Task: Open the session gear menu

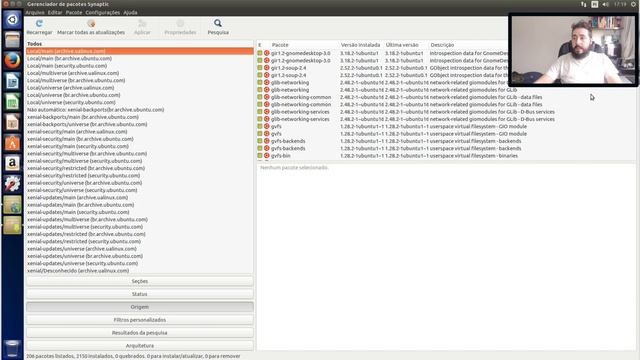Action: pyautogui.click(x=634, y=4)
